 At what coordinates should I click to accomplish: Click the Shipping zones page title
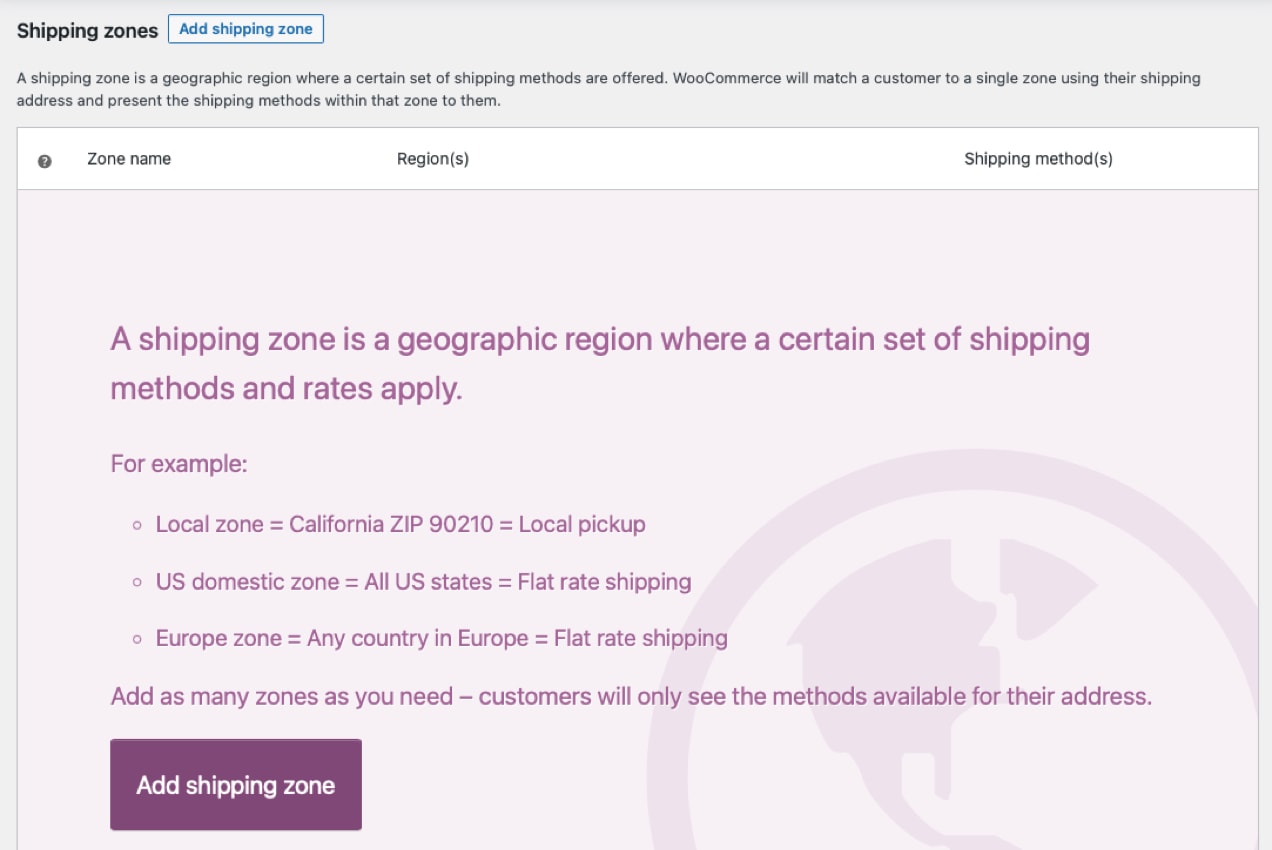coord(87,31)
